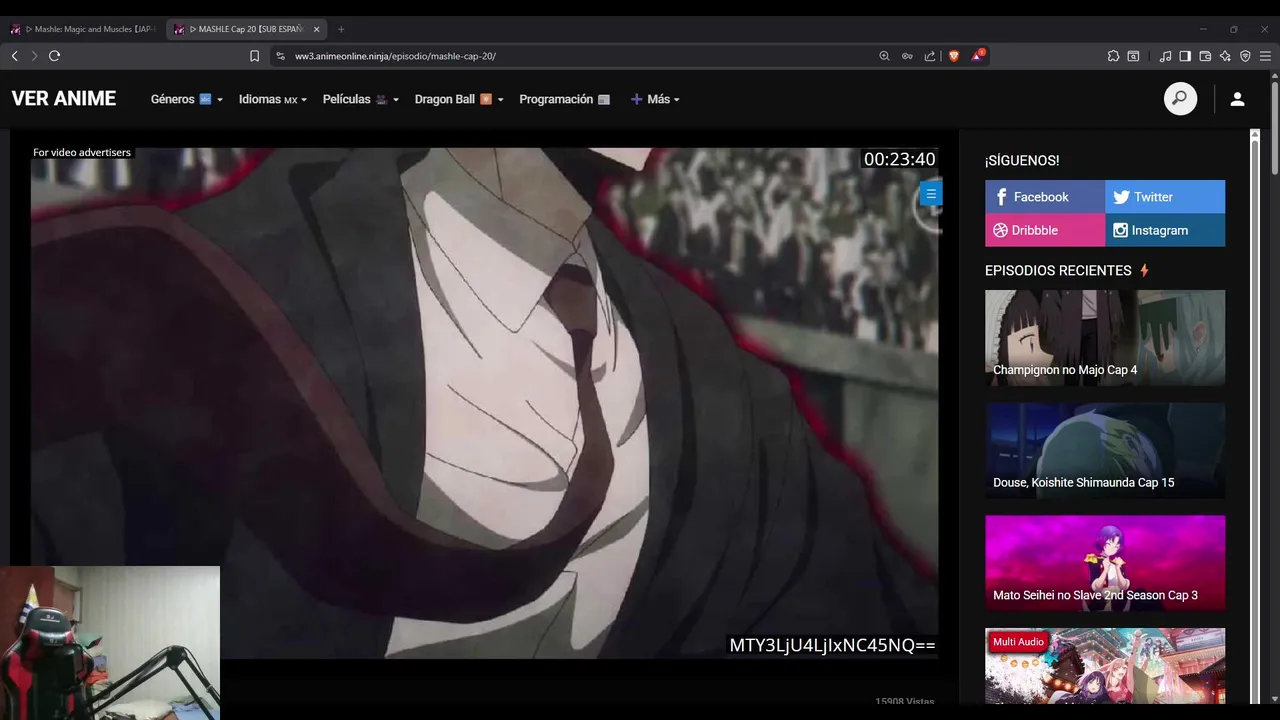This screenshot has height=720, width=1280.
Task: Click the ¡SÍGUENOS! heading
Action: [1022, 160]
